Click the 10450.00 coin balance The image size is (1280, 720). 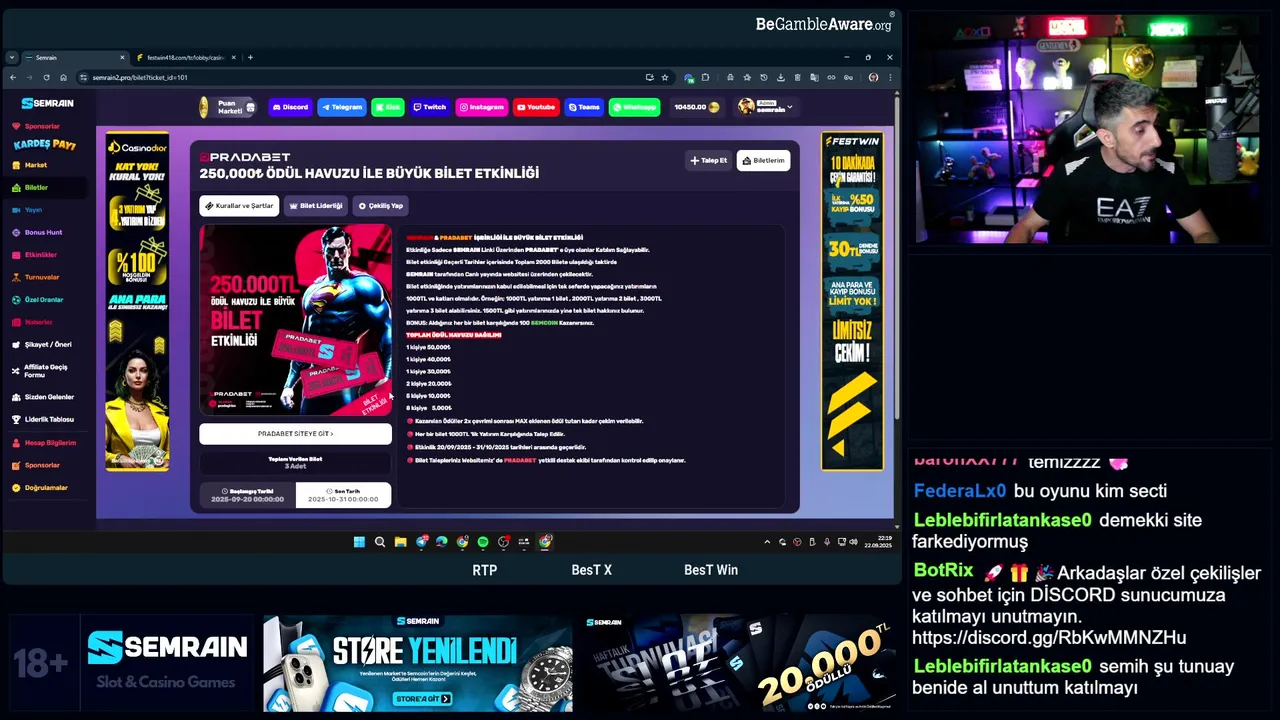pos(696,107)
